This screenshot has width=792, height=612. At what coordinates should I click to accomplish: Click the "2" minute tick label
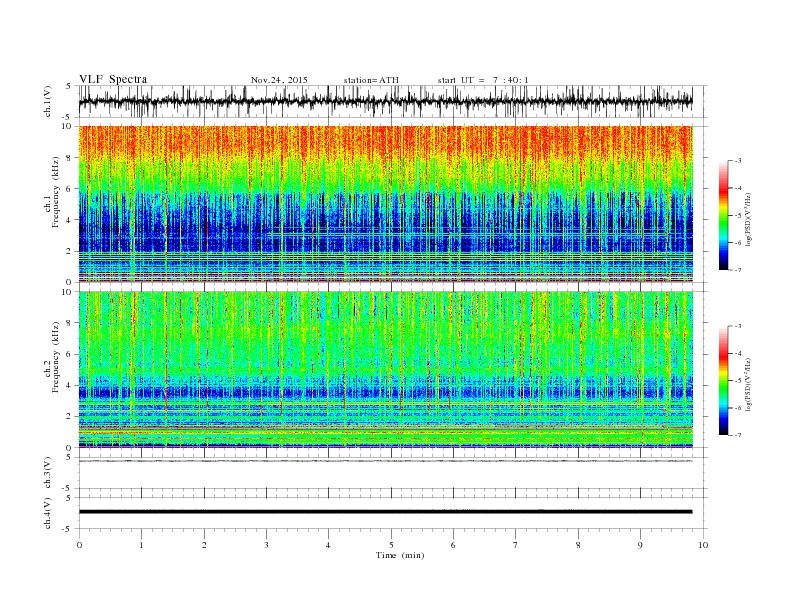204,545
